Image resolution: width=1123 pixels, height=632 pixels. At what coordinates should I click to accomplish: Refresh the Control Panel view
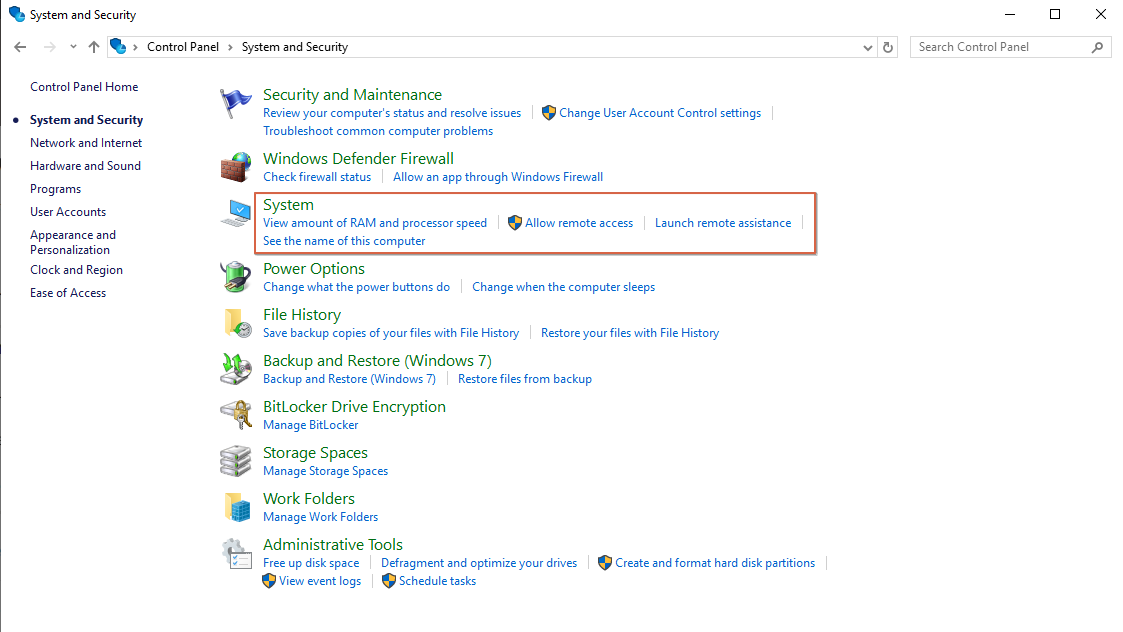pyautogui.click(x=888, y=47)
